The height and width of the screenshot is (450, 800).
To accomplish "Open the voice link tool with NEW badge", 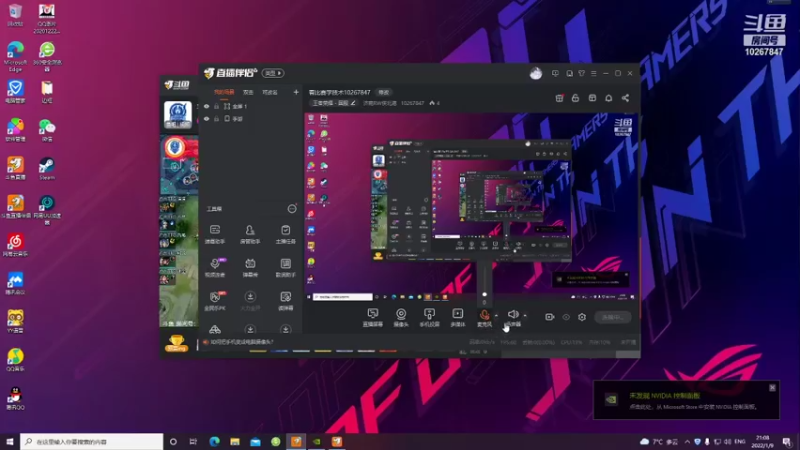I will click(215, 267).
